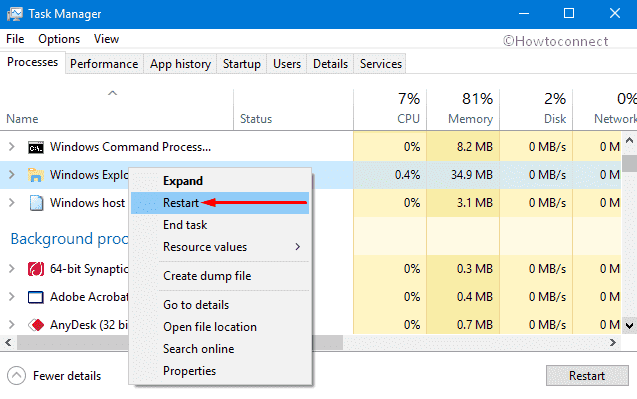Open the Resource values submenu arrow
Image resolution: width=637 pixels, height=399 pixels.
click(298, 247)
